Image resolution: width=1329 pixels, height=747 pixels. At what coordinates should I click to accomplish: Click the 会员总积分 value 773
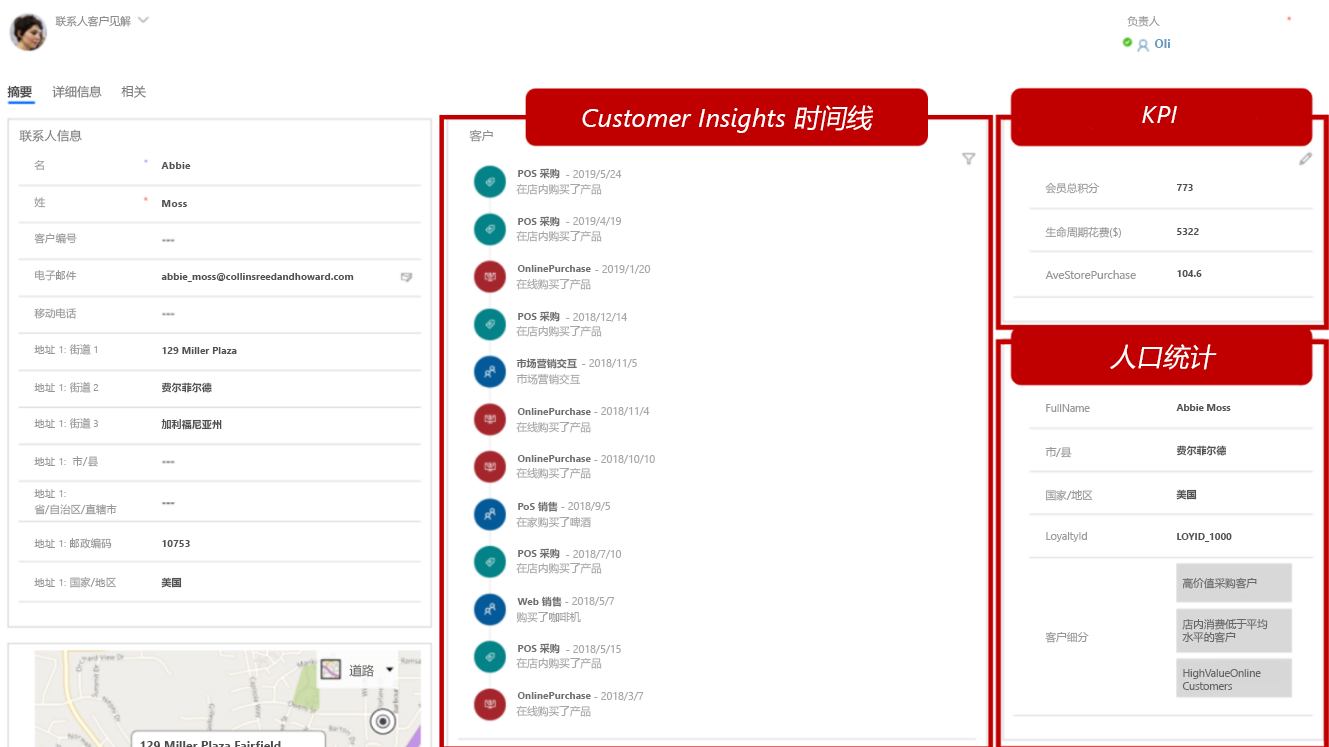(1185, 188)
